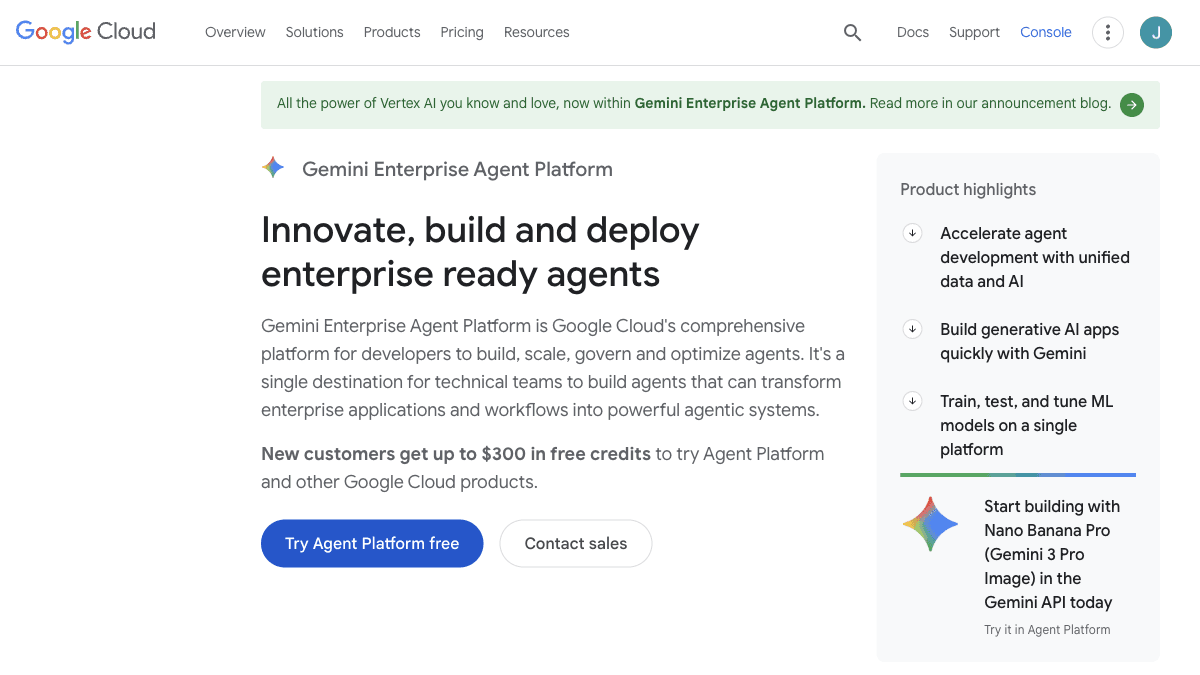Screen dimensions: 1200x675
Task: Click the colorful Gemini star in promo card
Action: (930, 524)
